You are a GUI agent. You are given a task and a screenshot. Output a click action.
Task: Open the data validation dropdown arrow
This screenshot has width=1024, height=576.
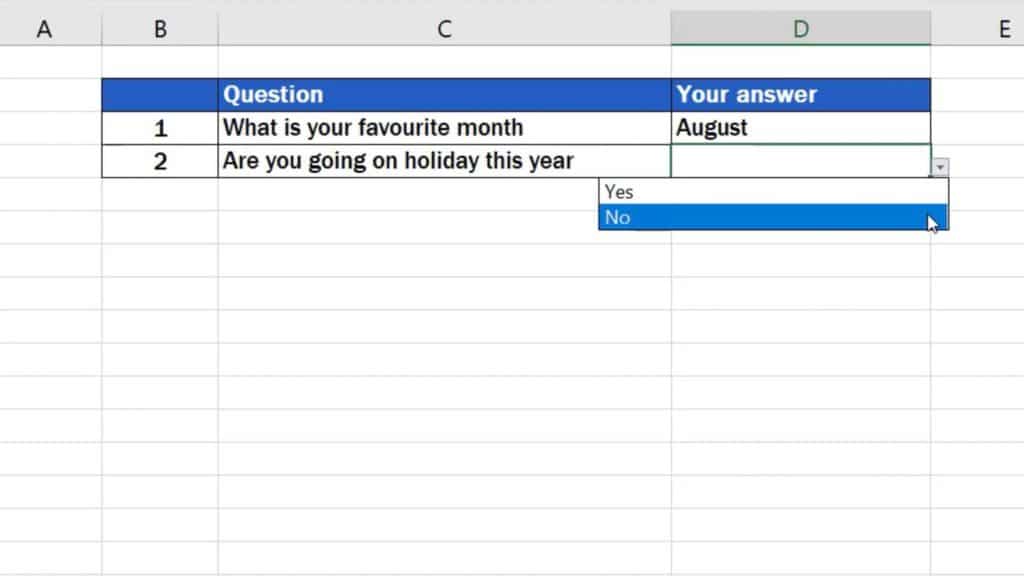pyautogui.click(x=941, y=165)
